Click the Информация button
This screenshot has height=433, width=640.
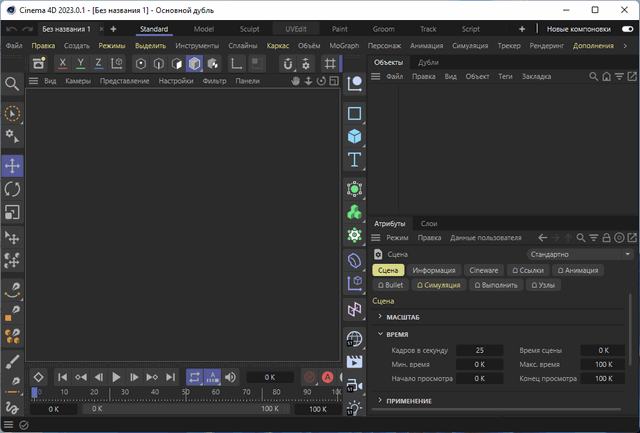(x=435, y=270)
